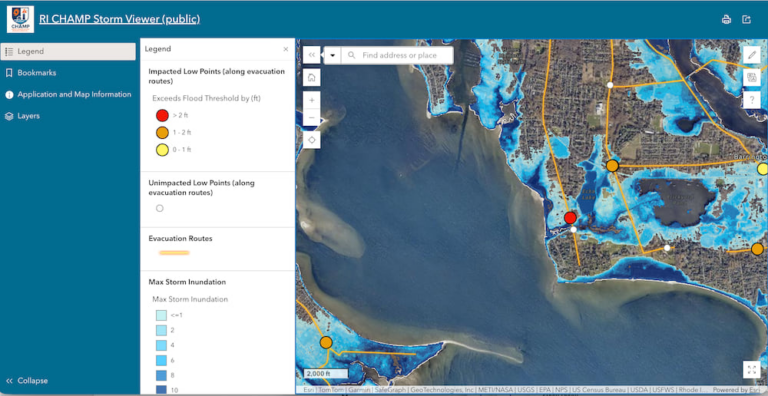
Task: Click 'Impacted Low Points (along evacuation routes)' heading
Action: [216, 76]
